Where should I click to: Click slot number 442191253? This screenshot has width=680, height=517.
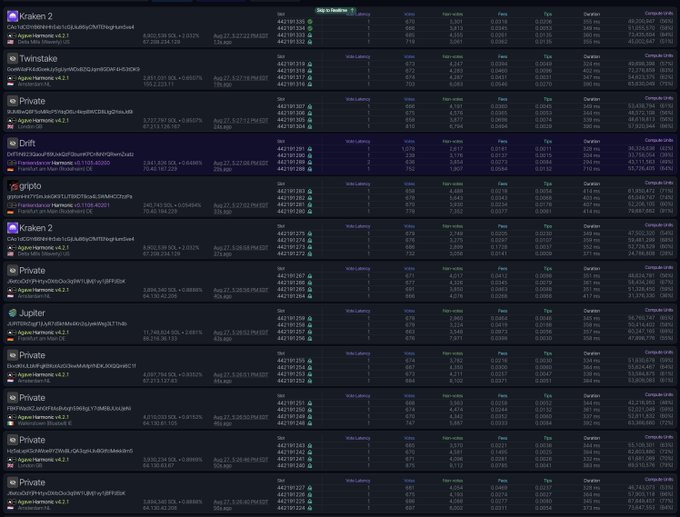click(x=291, y=374)
